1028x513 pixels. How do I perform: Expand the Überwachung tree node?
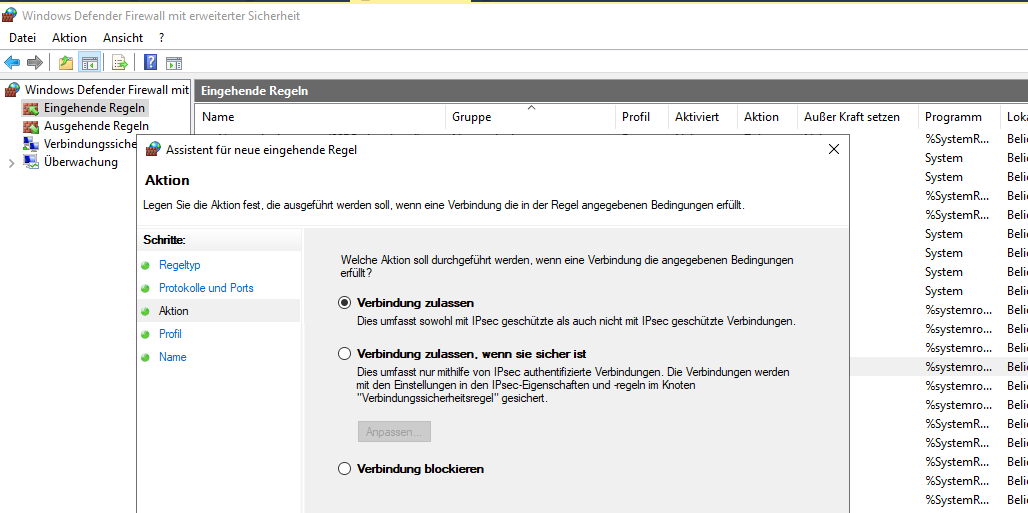click(11, 163)
